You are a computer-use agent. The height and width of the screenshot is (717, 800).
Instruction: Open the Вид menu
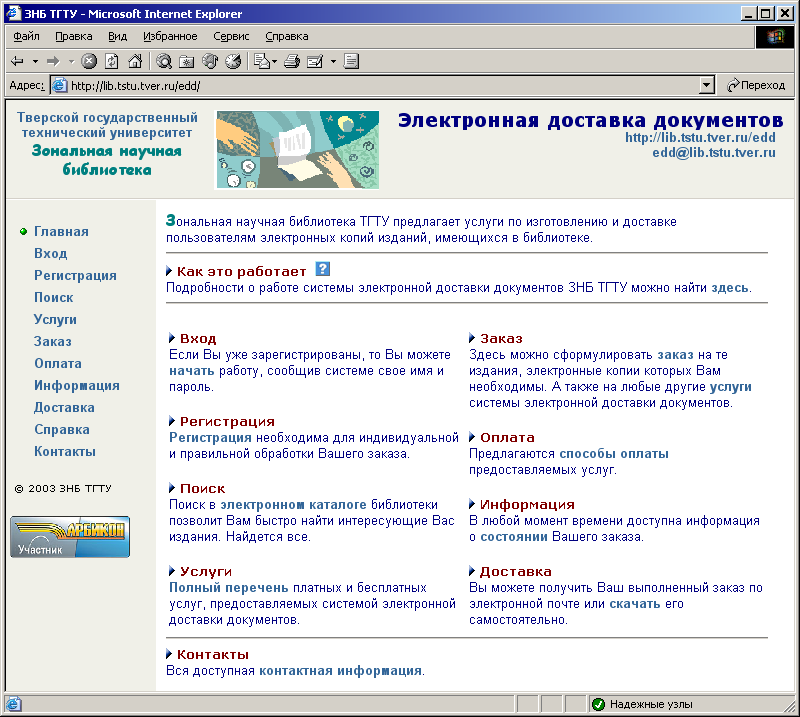tap(117, 36)
